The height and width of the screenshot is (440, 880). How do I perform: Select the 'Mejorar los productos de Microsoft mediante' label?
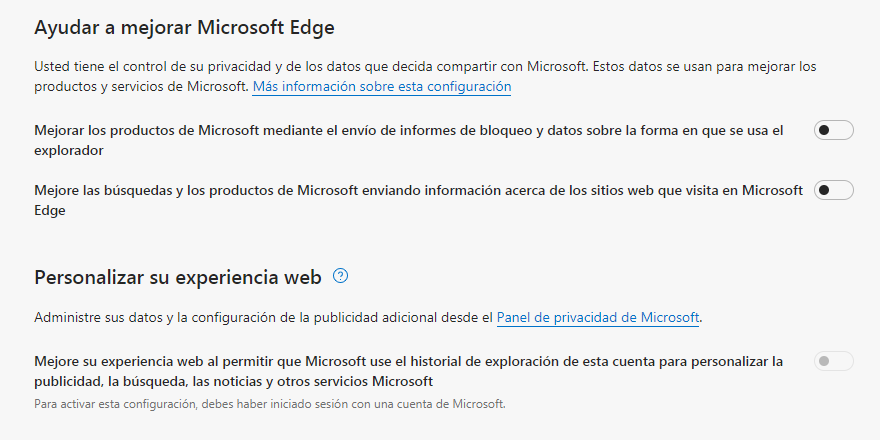coord(409,140)
